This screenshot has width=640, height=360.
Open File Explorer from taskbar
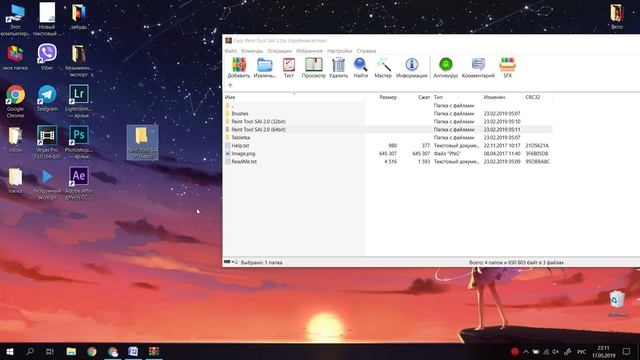tap(71, 351)
